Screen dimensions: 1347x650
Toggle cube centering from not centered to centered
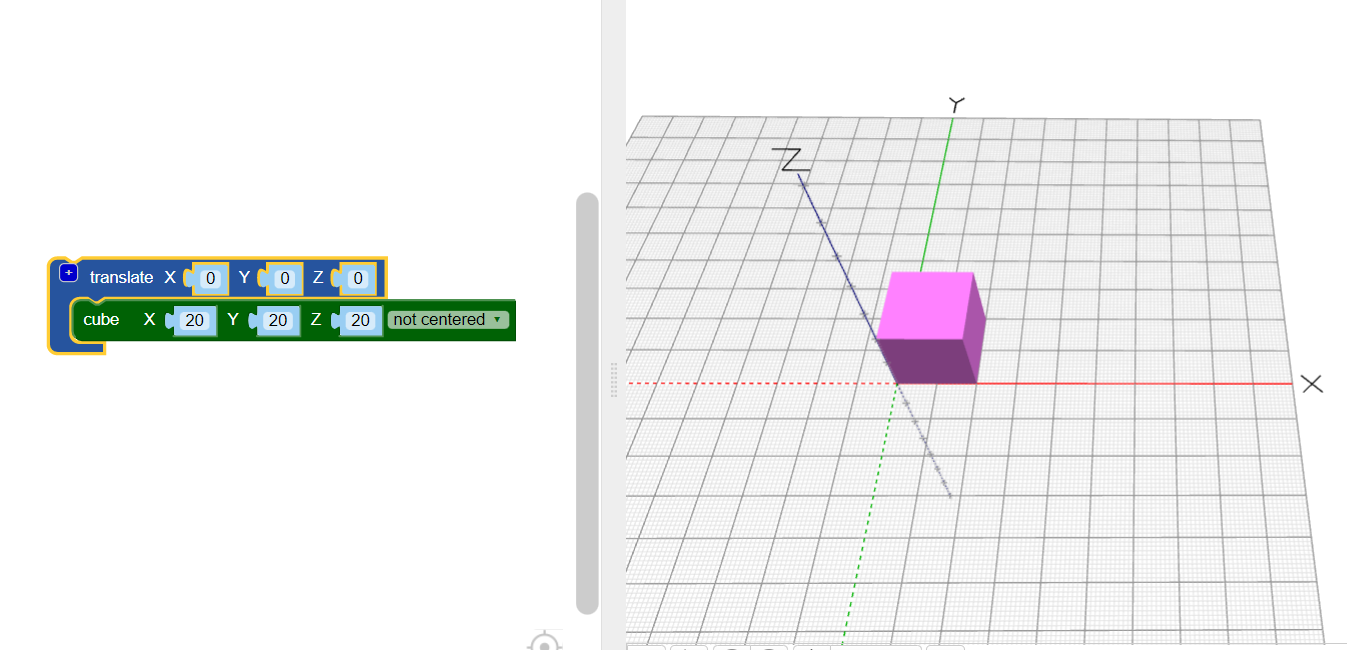coord(447,319)
